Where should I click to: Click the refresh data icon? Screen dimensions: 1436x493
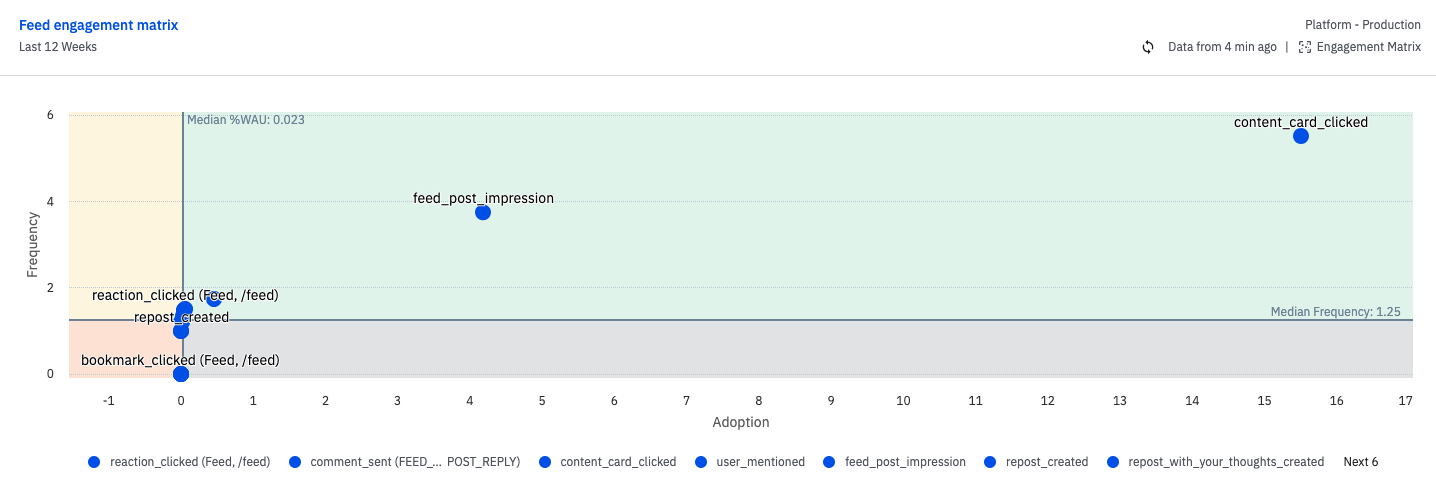click(x=1148, y=47)
